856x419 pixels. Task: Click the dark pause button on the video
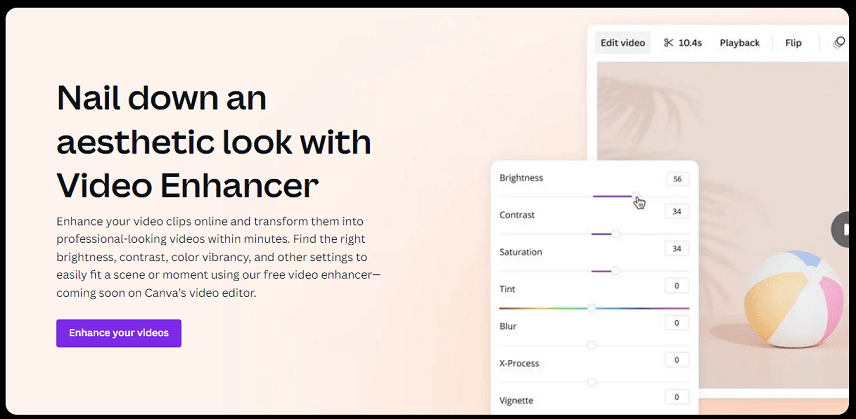[x=843, y=229]
